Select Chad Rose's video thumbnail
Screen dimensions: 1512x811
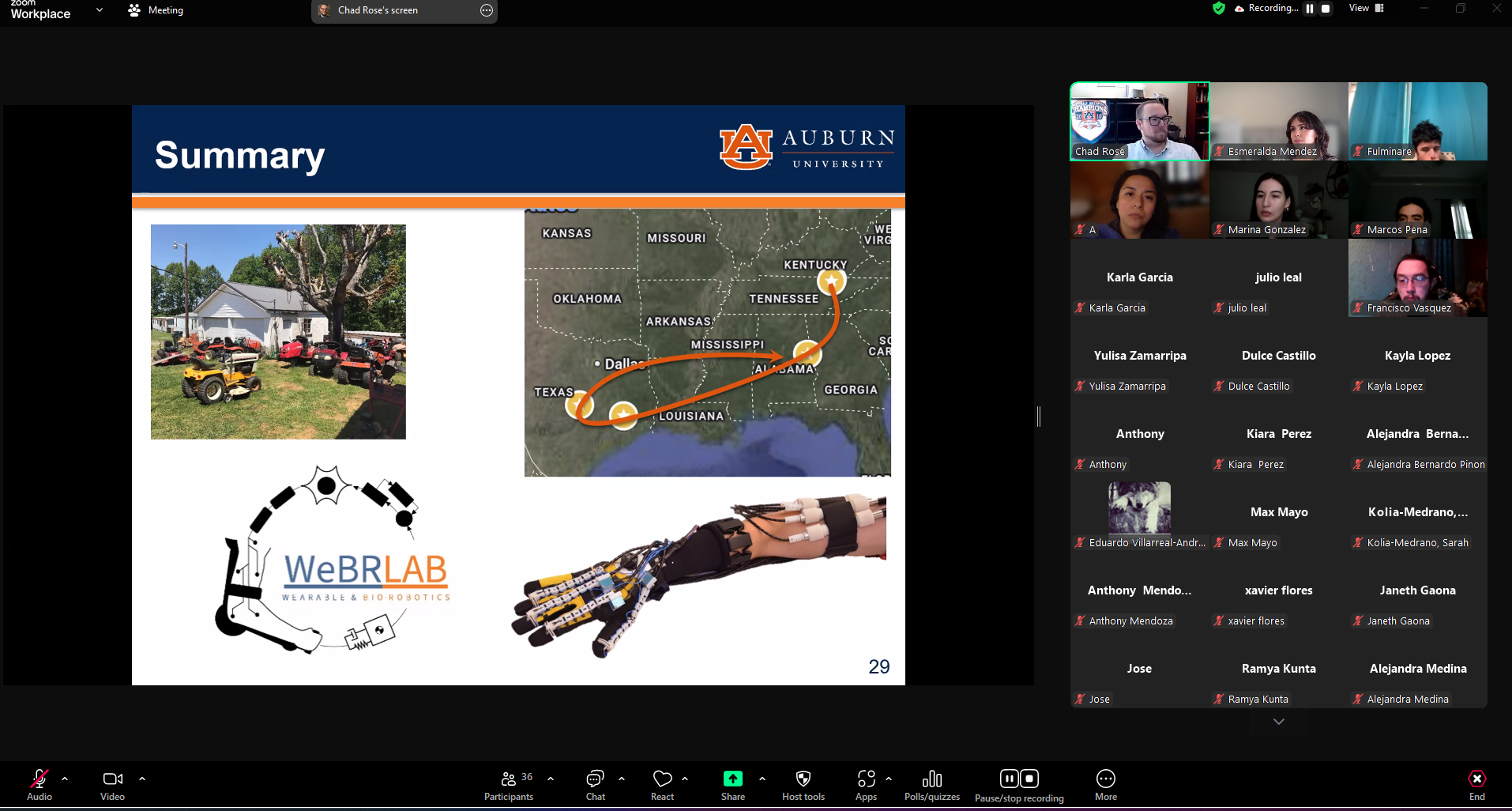tap(1139, 121)
